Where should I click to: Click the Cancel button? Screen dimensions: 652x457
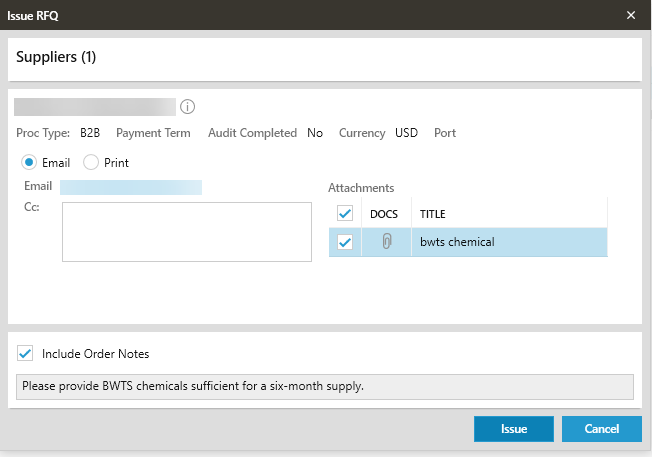(601, 429)
